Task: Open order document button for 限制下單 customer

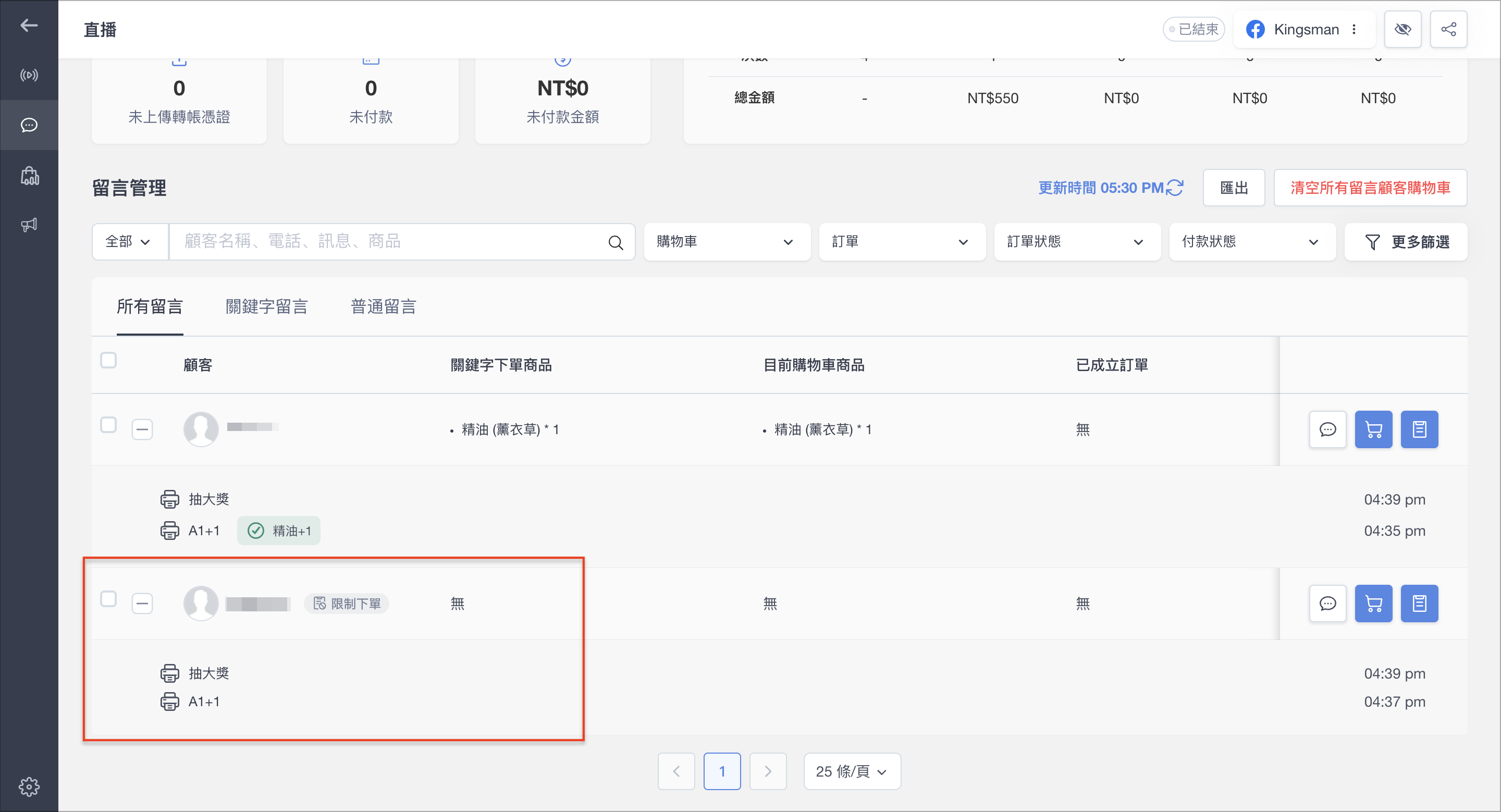Action: coord(1419,604)
